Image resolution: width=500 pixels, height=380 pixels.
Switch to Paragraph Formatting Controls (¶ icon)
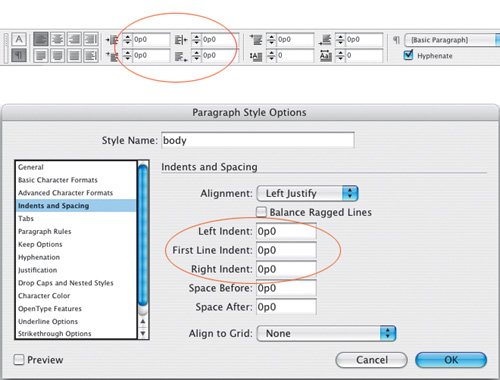click(x=19, y=55)
